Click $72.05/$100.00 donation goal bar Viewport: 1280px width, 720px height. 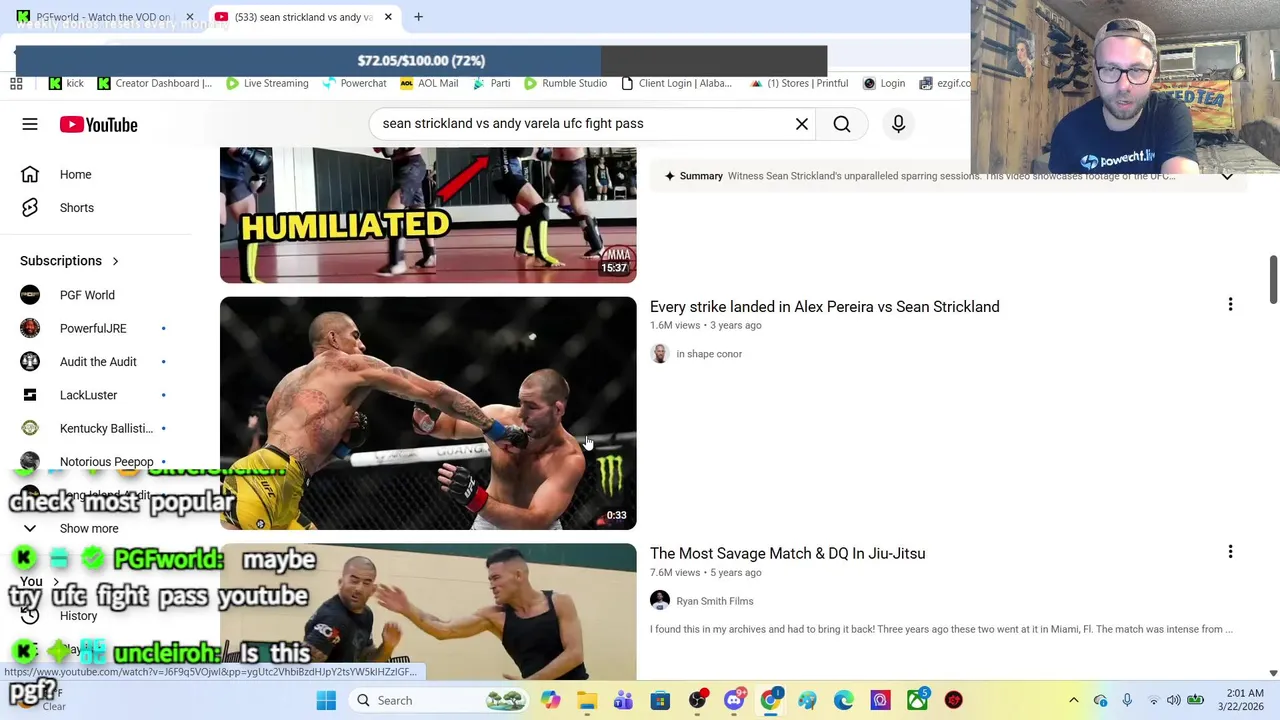(421, 60)
